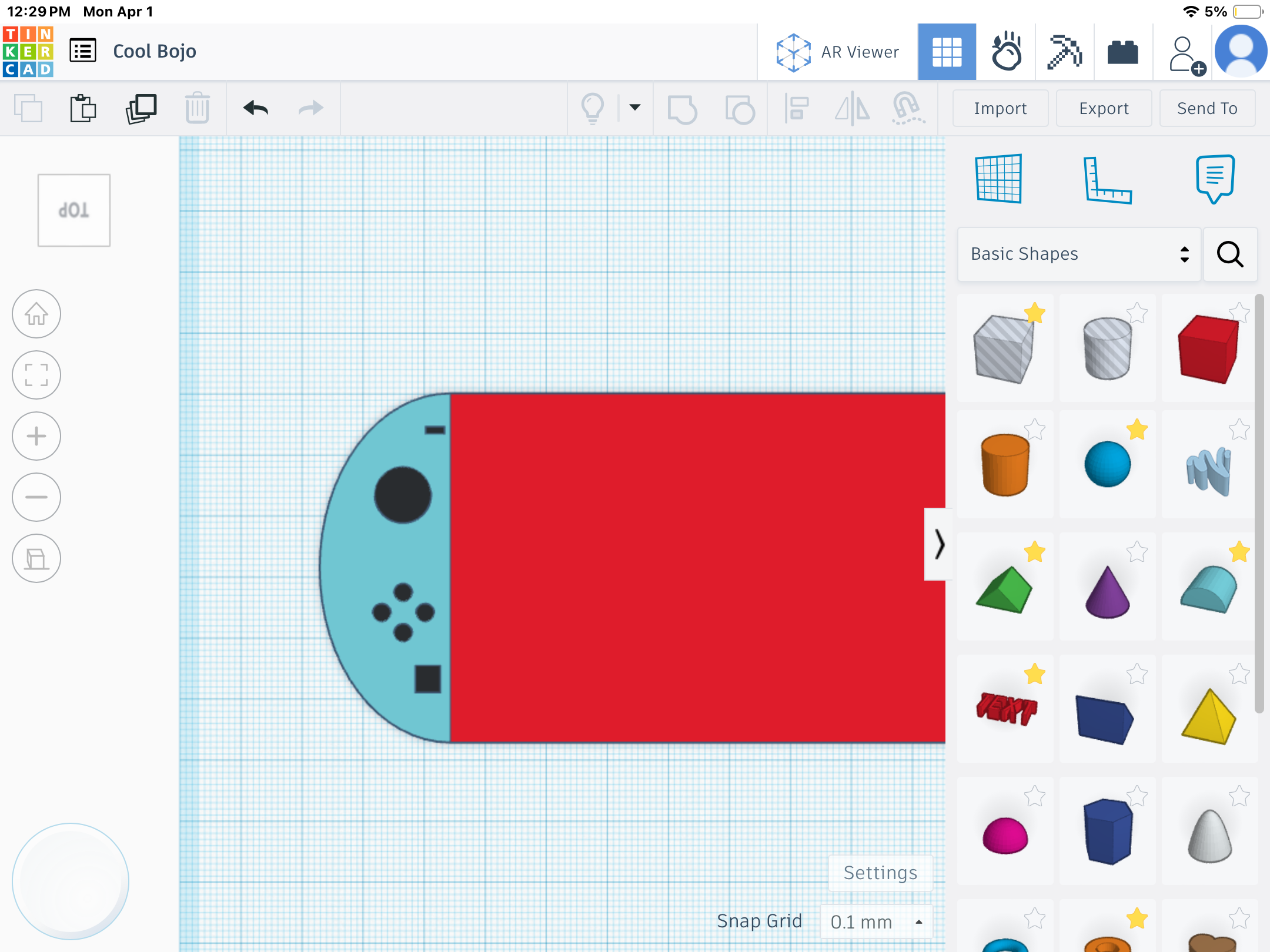Open workplane Settings
The height and width of the screenshot is (952, 1270).
coord(880,873)
